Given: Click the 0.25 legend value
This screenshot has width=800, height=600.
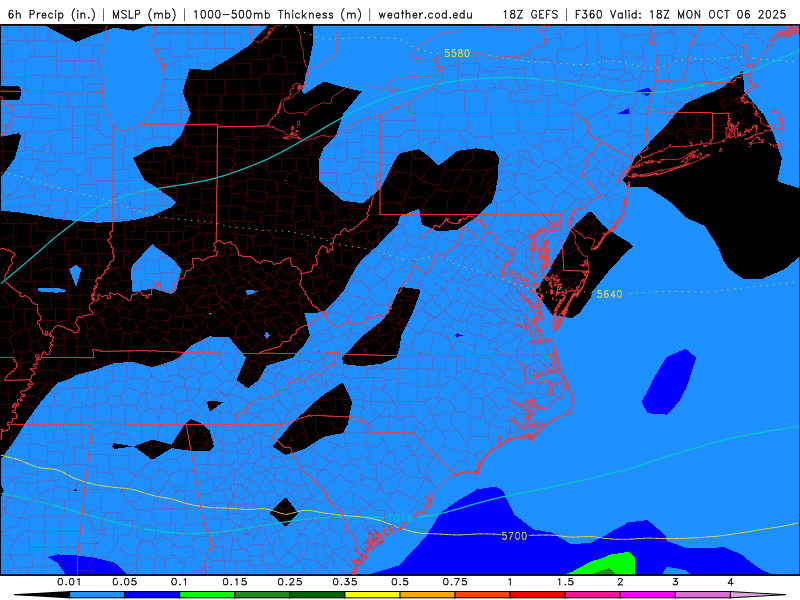Looking at the screenshot, I should (x=290, y=582).
